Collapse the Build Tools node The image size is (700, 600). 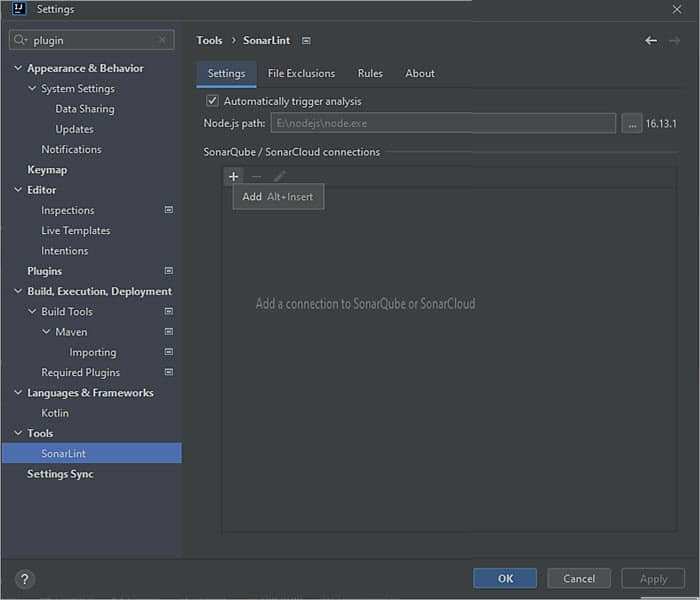tap(32, 311)
